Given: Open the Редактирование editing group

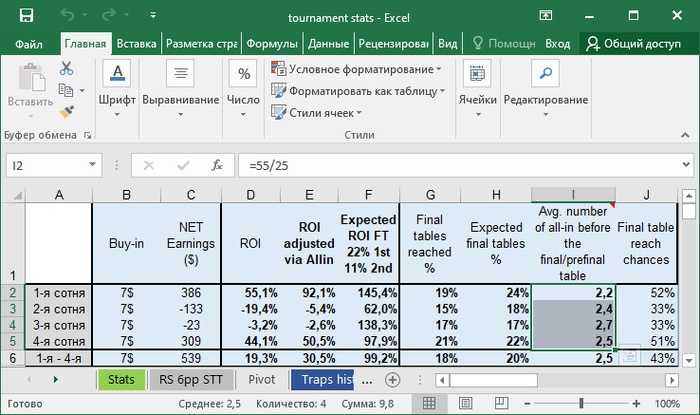Looking at the screenshot, I should [546, 89].
